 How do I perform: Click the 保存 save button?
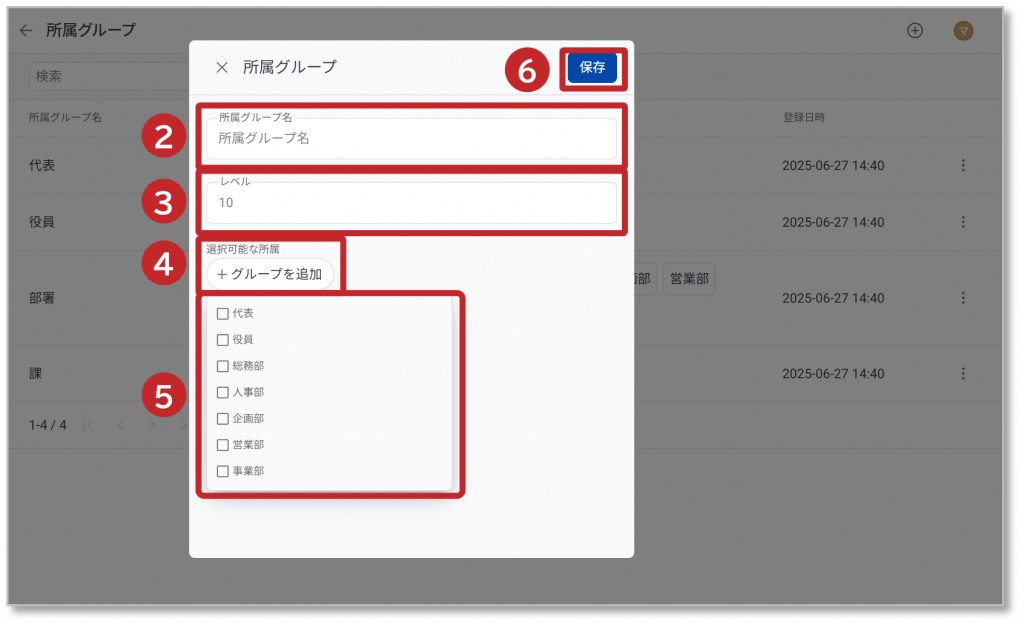592,67
